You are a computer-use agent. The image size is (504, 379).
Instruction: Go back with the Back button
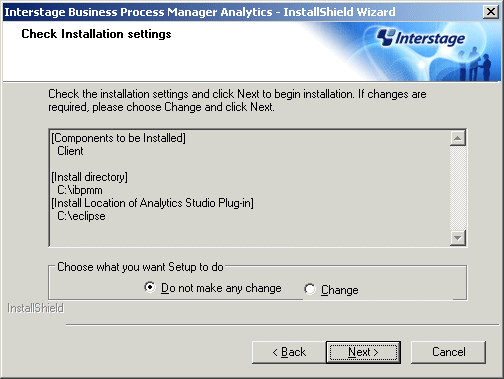point(289,352)
